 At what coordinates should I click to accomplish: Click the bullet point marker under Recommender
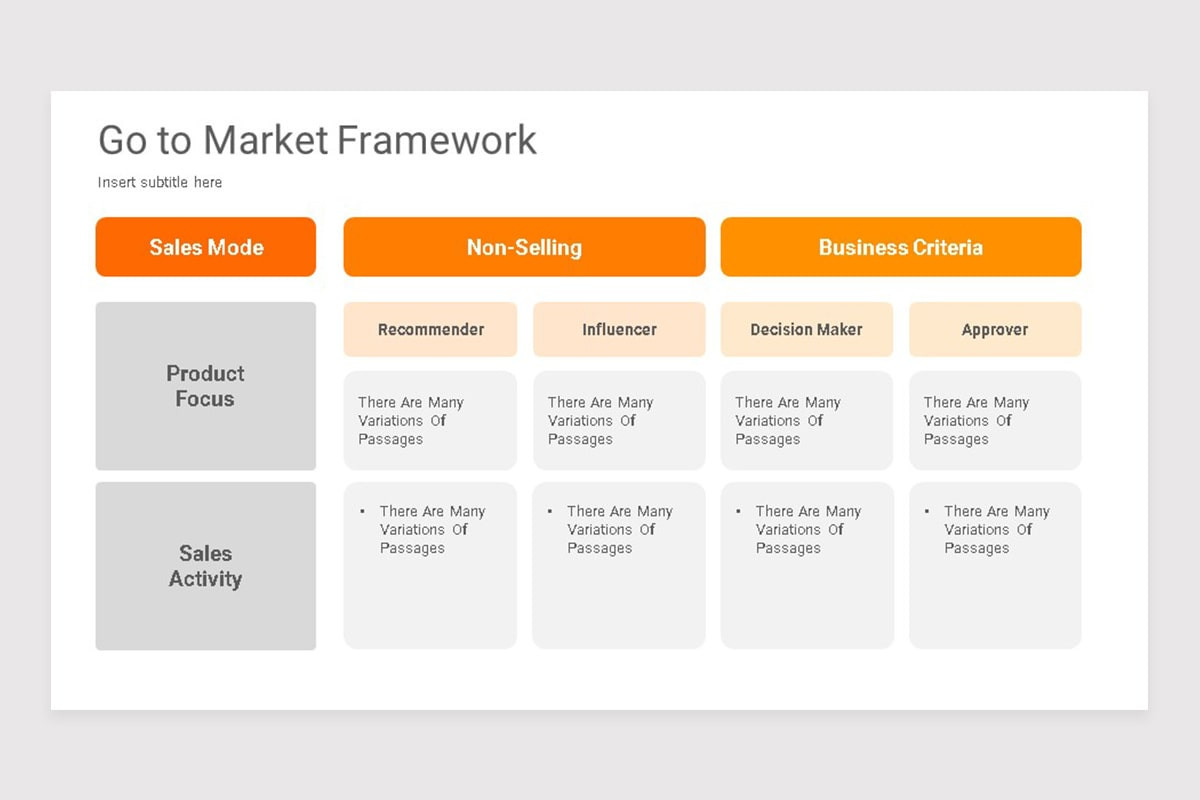[362, 511]
